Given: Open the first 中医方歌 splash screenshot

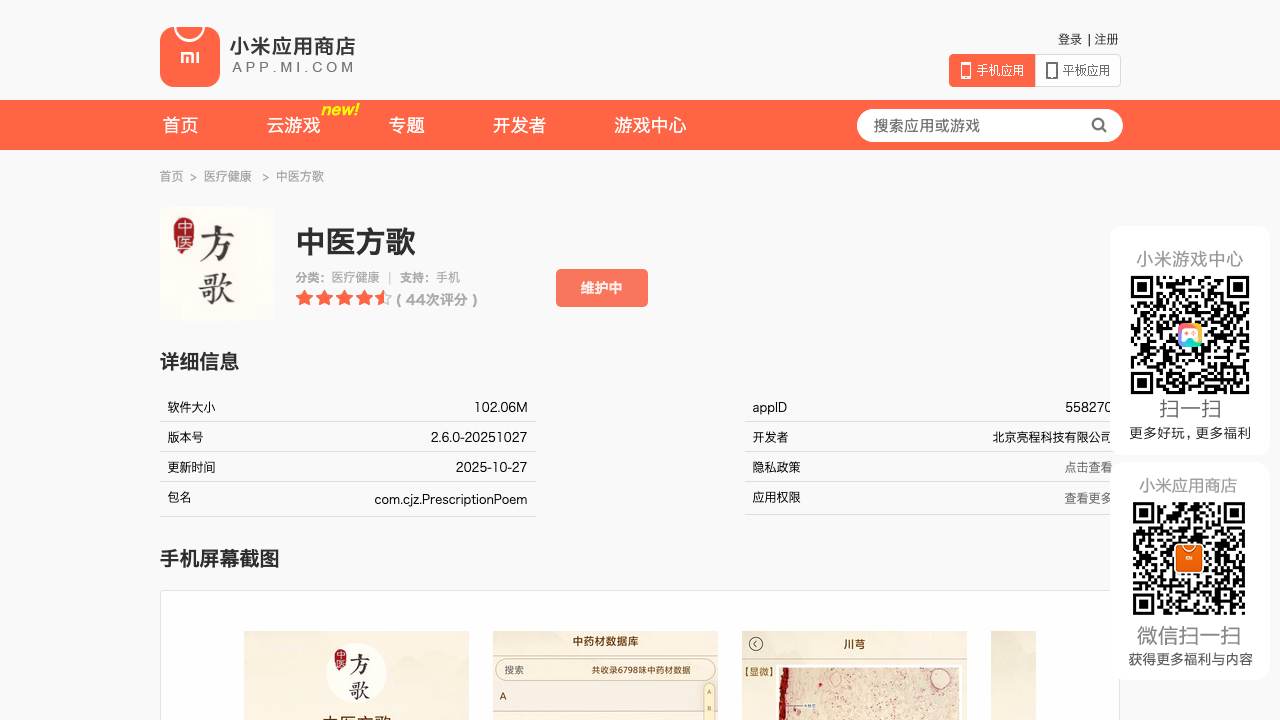Looking at the screenshot, I should pos(356,675).
